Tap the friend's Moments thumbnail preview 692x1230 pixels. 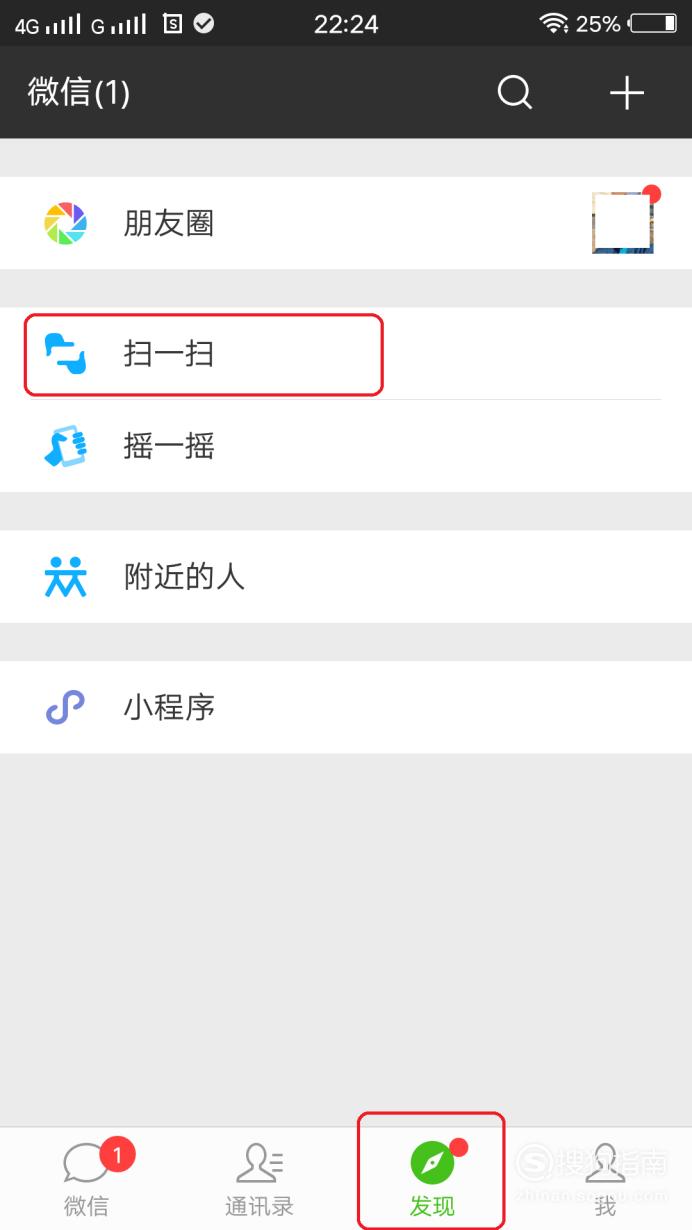pyautogui.click(x=623, y=223)
